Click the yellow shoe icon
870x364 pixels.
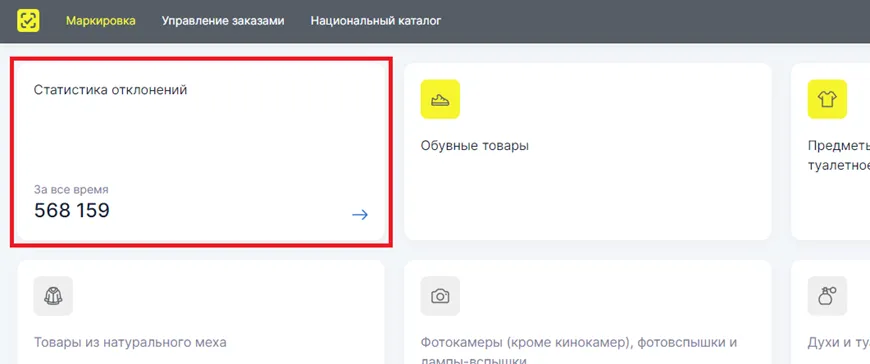(x=440, y=99)
